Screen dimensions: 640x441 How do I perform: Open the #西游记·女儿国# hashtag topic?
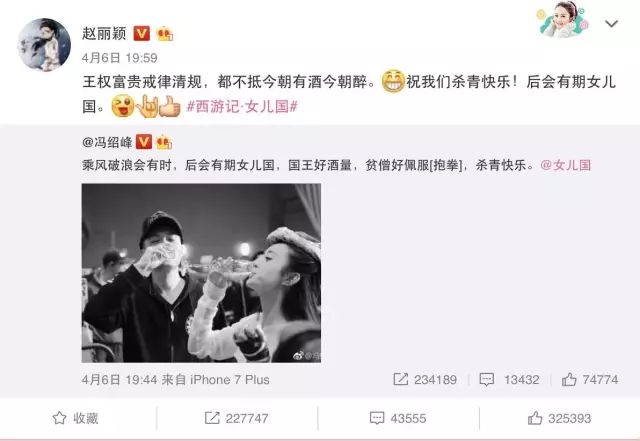pyautogui.click(x=242, y=107)
